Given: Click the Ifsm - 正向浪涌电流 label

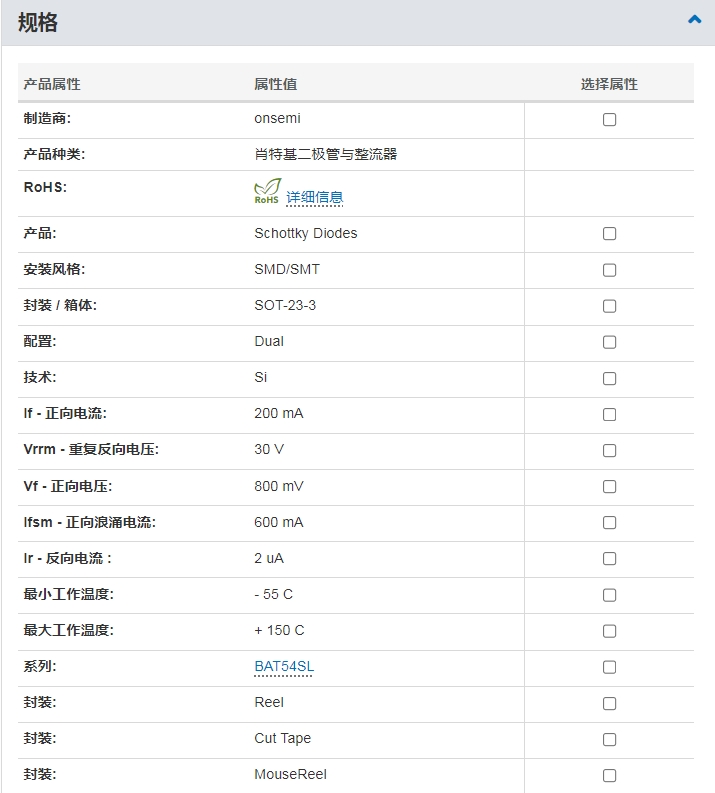Looking at the screenshot, I should click(90, 522).
